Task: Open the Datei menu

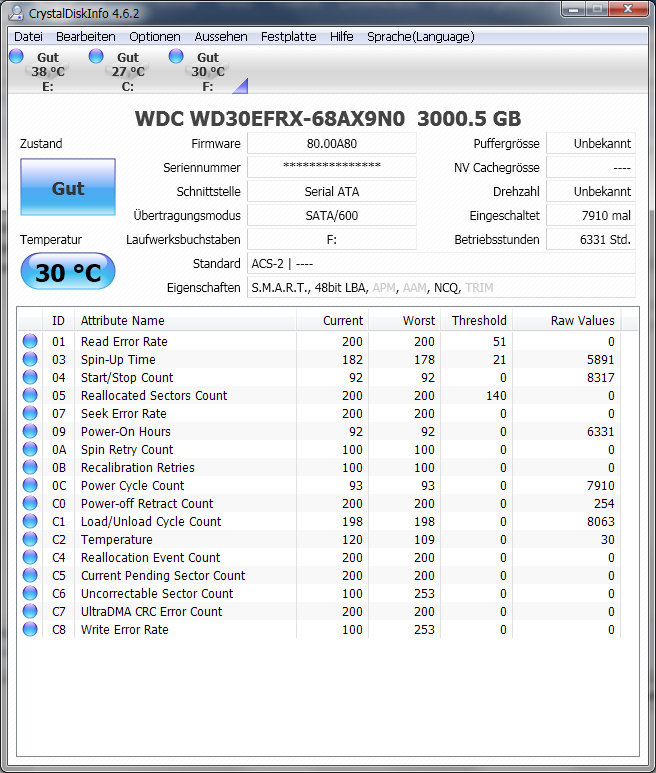Action: coord(28,36)
